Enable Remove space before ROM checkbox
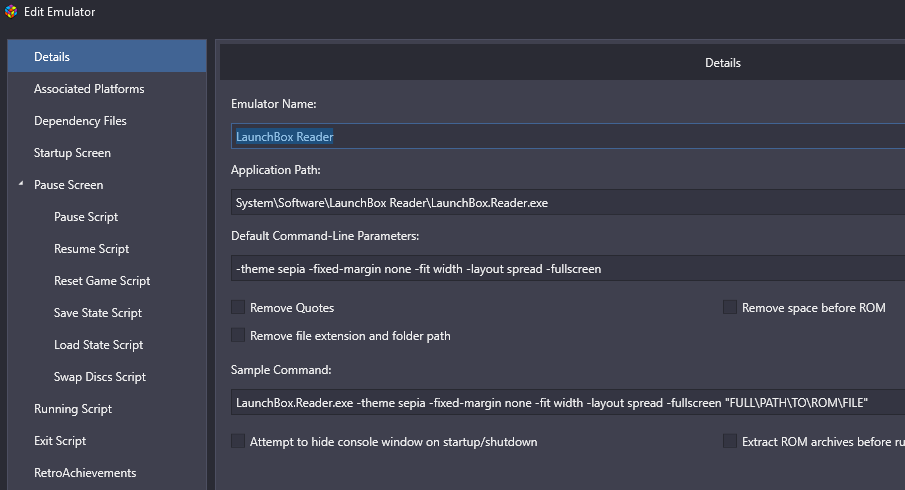Image resolution: width=905 pixels, height=490 pixels. [730, 307]
